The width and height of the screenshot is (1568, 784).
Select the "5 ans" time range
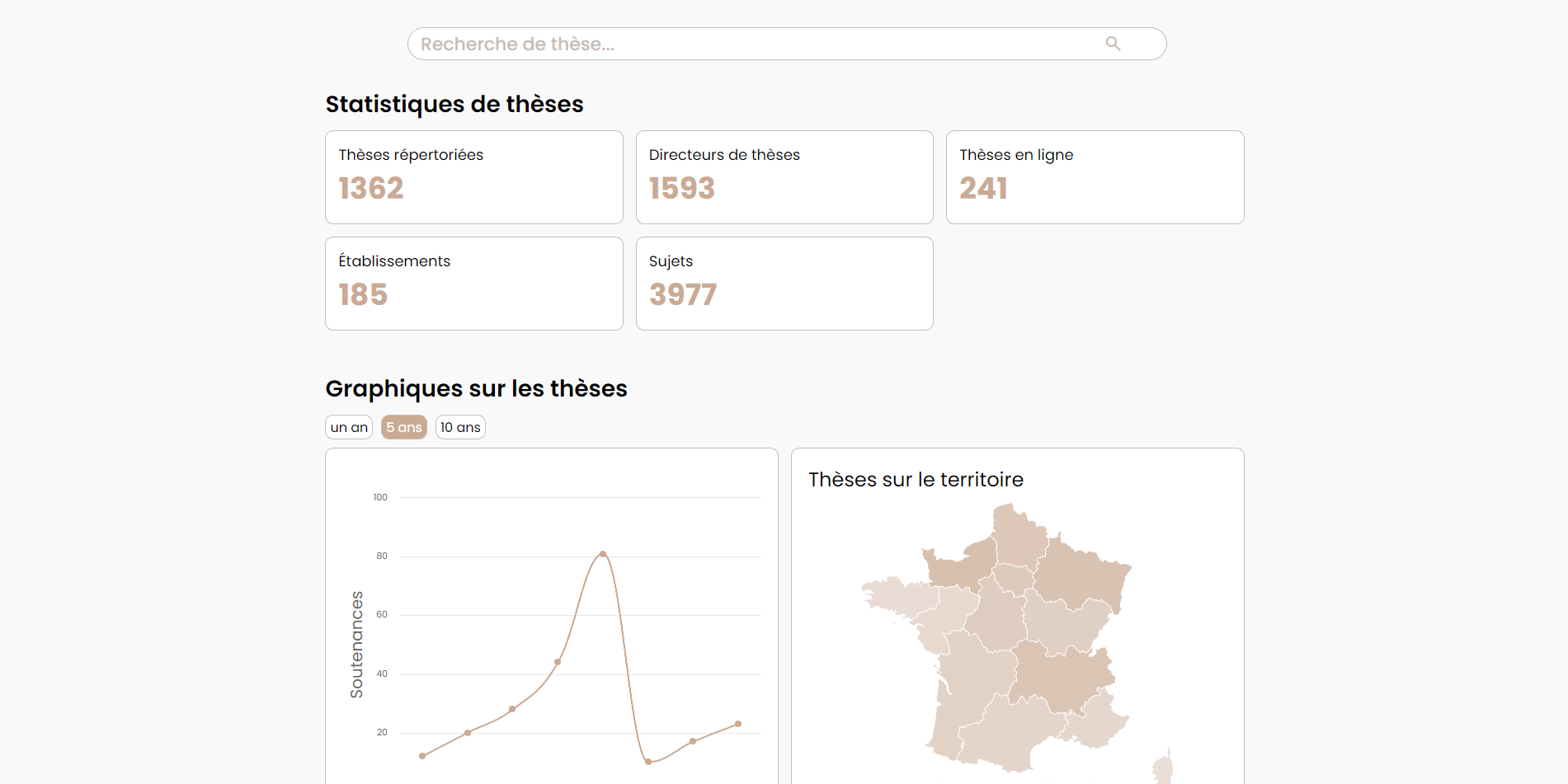coord(404,427)
